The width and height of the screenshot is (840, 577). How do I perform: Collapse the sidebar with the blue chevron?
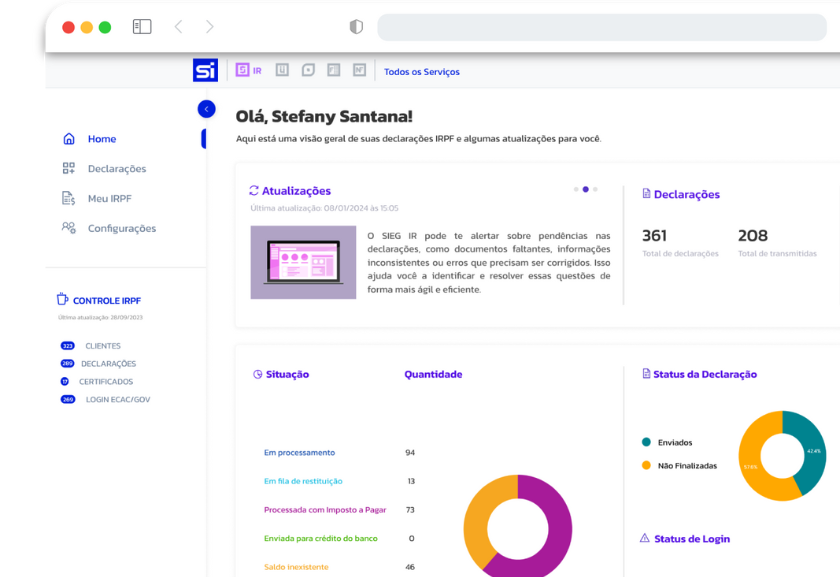coord(206,109)
